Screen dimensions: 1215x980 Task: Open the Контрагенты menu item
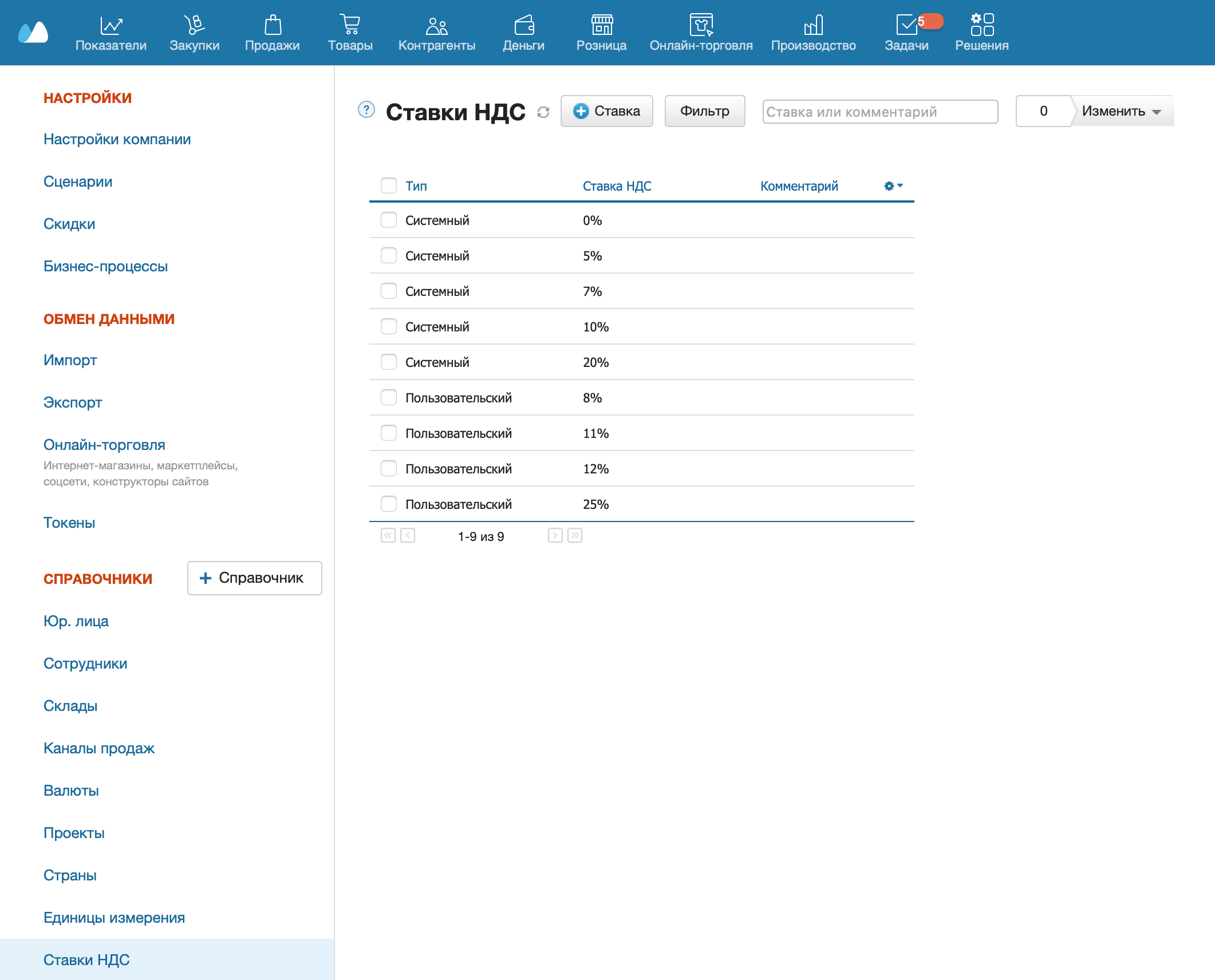click(436, 33)
